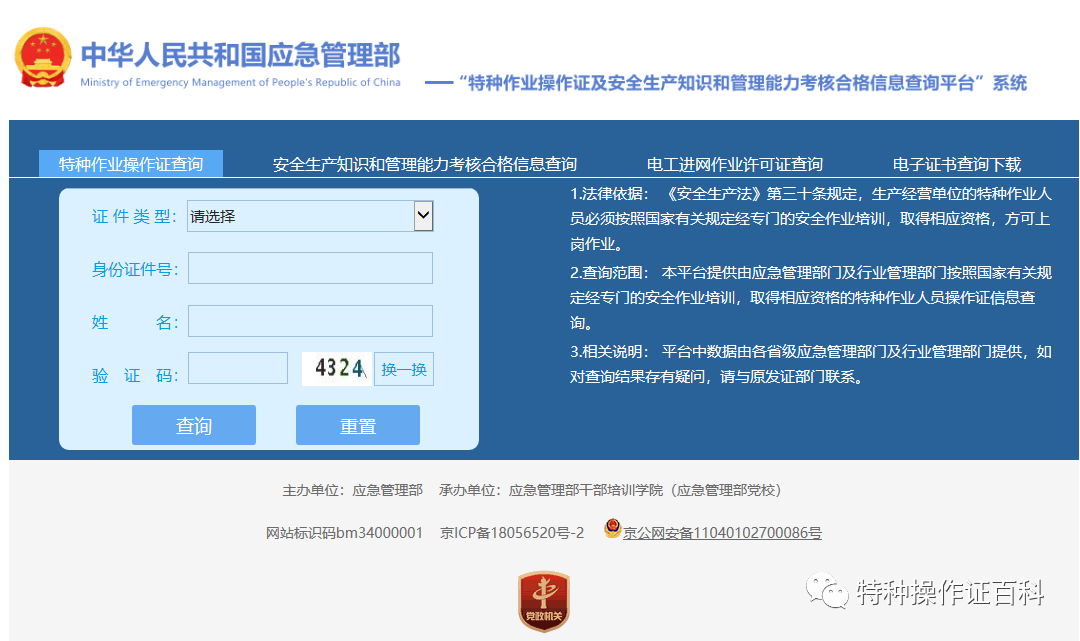1080x641 pixels.
Task: Switch to 电工进网作业许可证查询 tab
Action: pos(734,164)
